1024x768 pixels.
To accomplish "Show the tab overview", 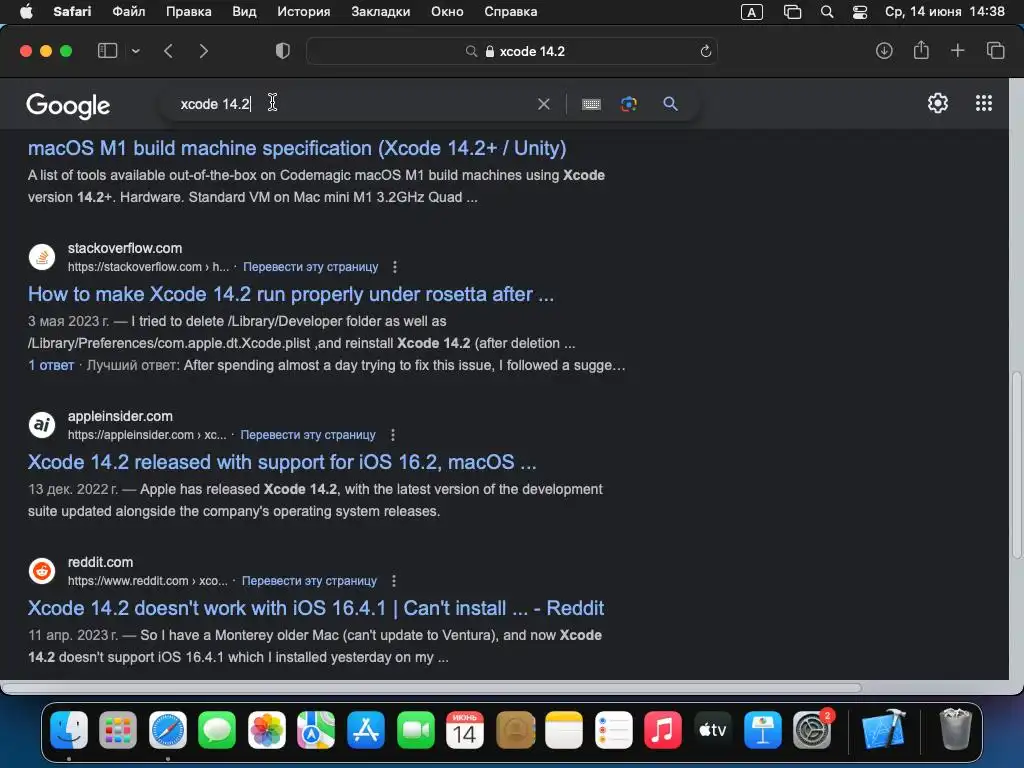I will click(995, 50).
